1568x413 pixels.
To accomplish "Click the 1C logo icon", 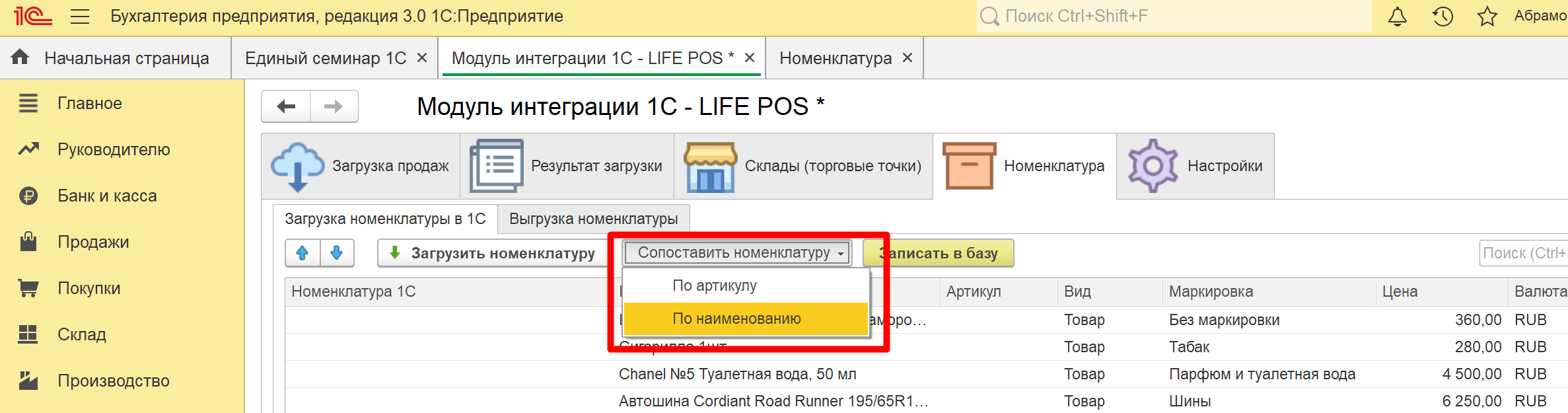I will pos(32,16).
